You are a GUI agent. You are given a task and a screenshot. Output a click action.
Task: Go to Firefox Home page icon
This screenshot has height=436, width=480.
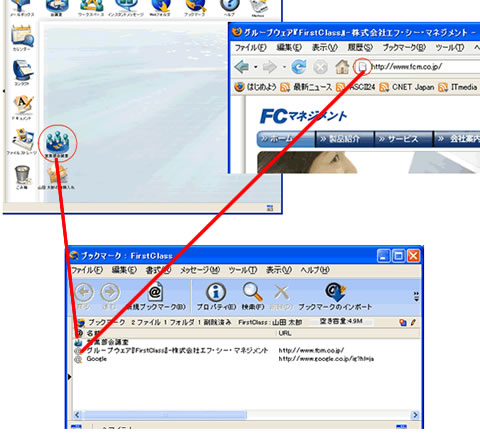[342, 67]
